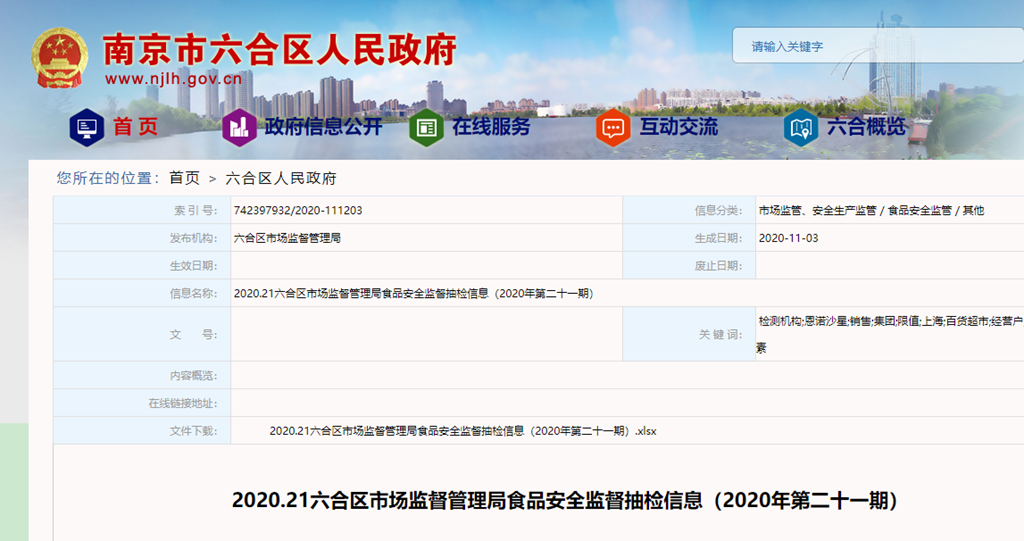The height and width of the screenshot is (541, 1024).
Task: Click the national emblem logo
Action: coord(59,58)
